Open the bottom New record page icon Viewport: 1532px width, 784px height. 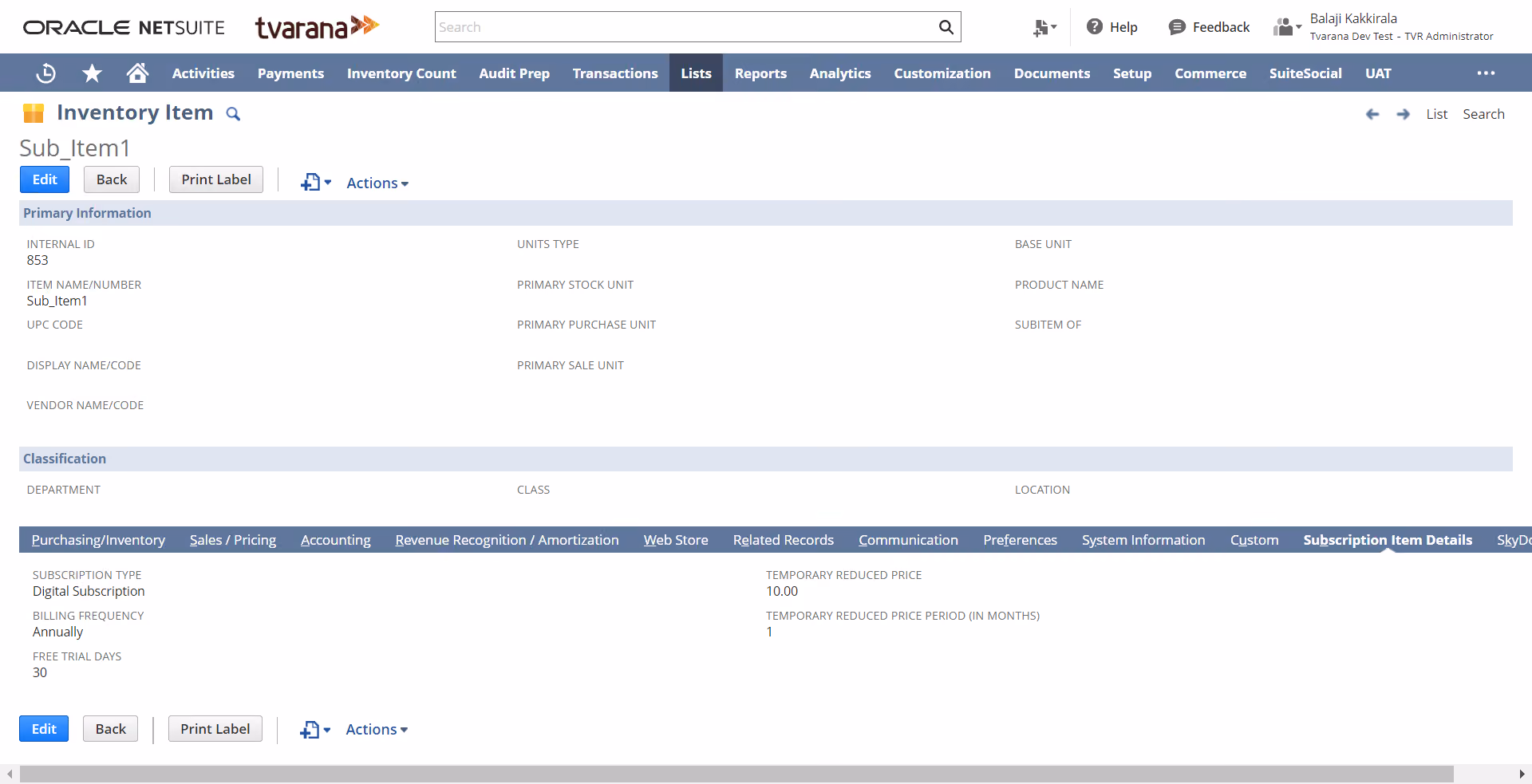point(310,730)
